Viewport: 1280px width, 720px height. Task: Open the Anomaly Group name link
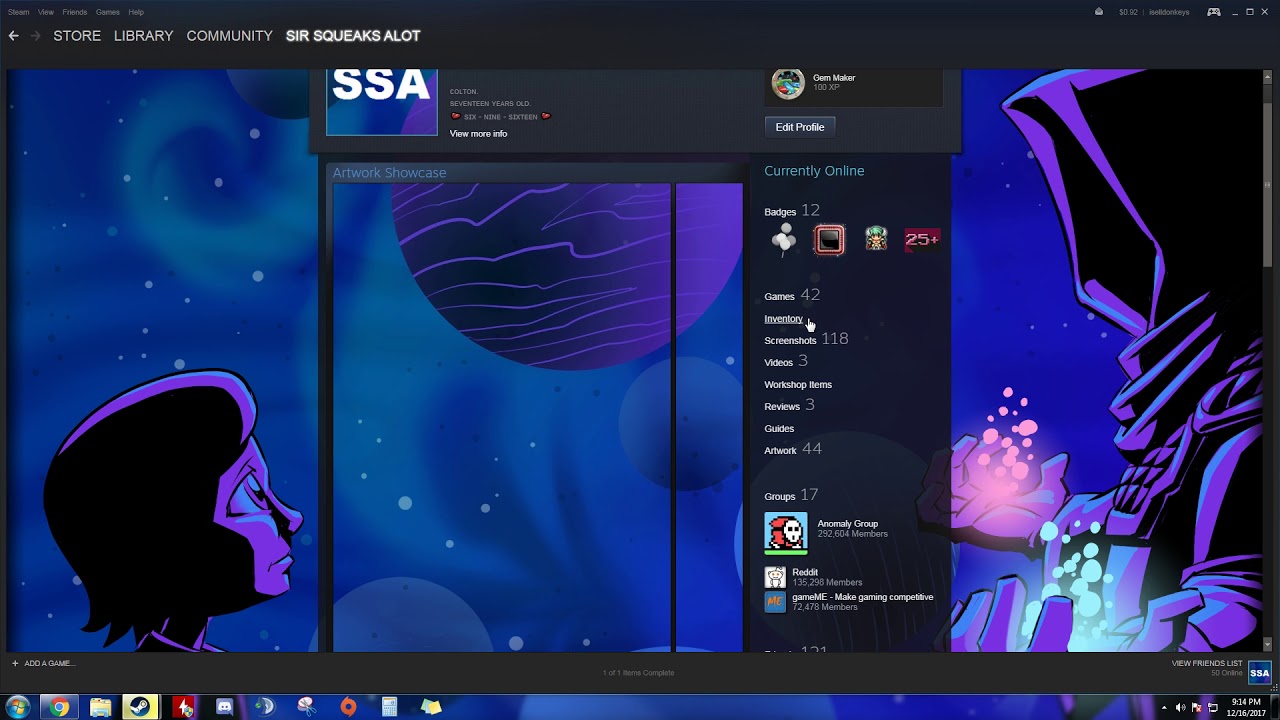848,524
